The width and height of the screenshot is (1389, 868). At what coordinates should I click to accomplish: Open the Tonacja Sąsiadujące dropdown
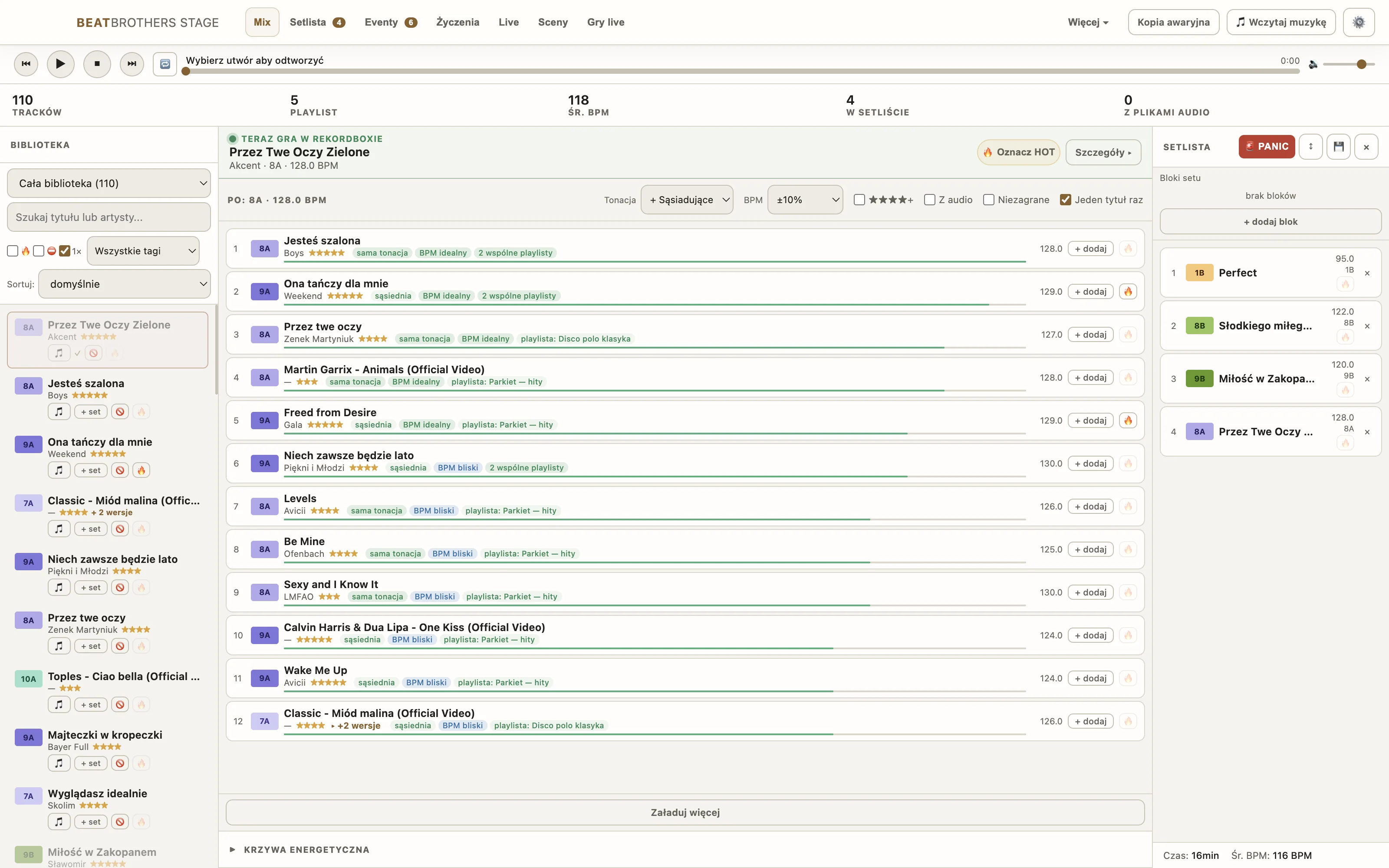pyautogui.click(x=686, y=200)
